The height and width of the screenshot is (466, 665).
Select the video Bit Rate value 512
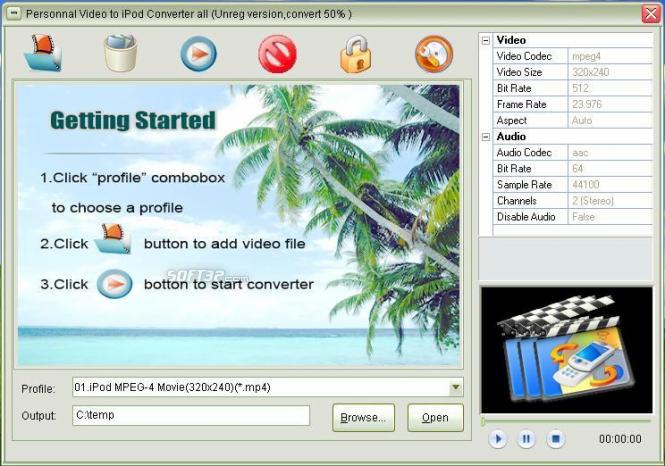[610, 88]
